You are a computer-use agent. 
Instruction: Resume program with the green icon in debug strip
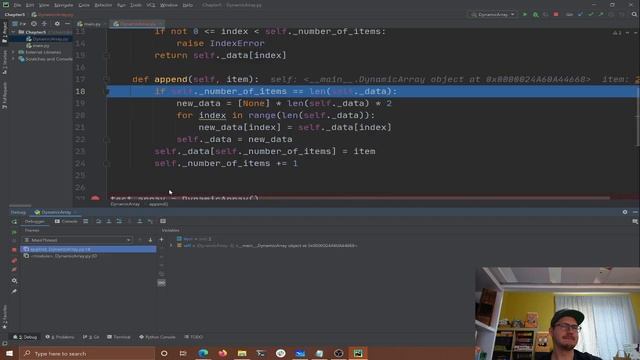point(14,232)
